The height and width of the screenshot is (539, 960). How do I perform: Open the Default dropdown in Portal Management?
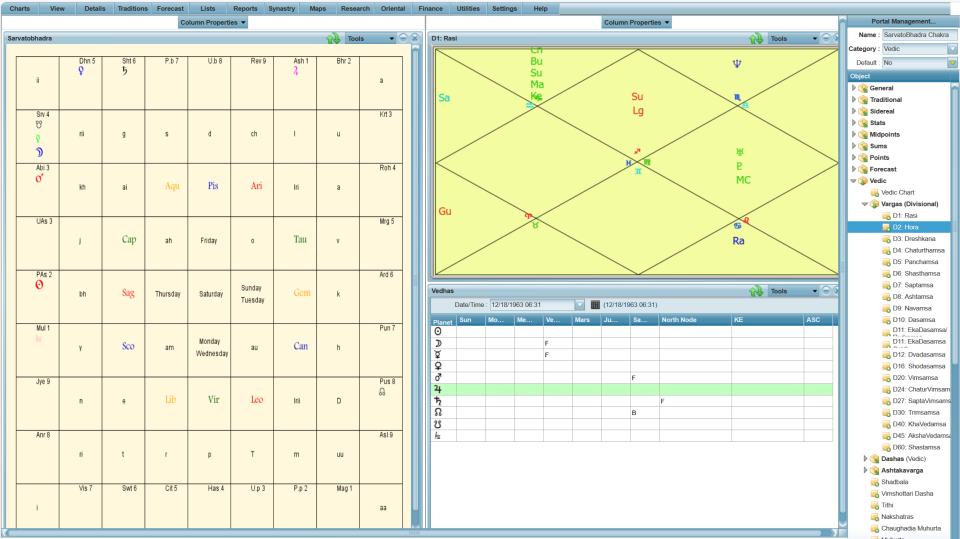[x=952, y=62]
